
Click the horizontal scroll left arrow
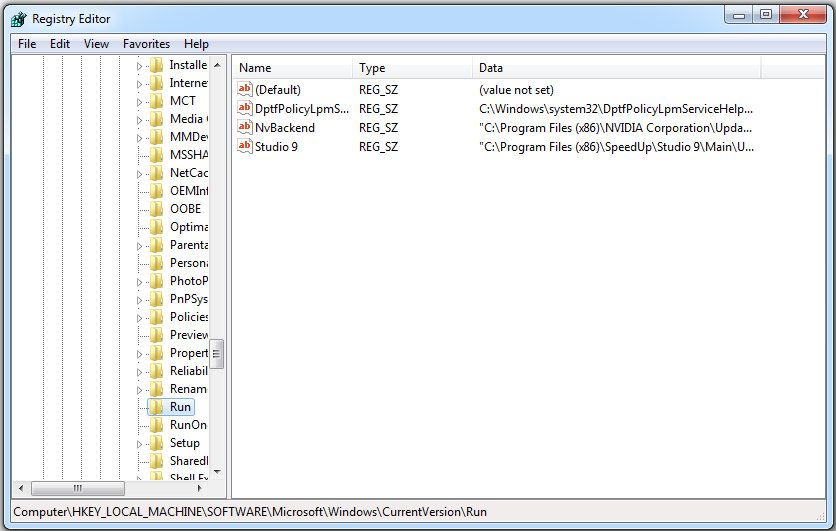tap(21, 488)
